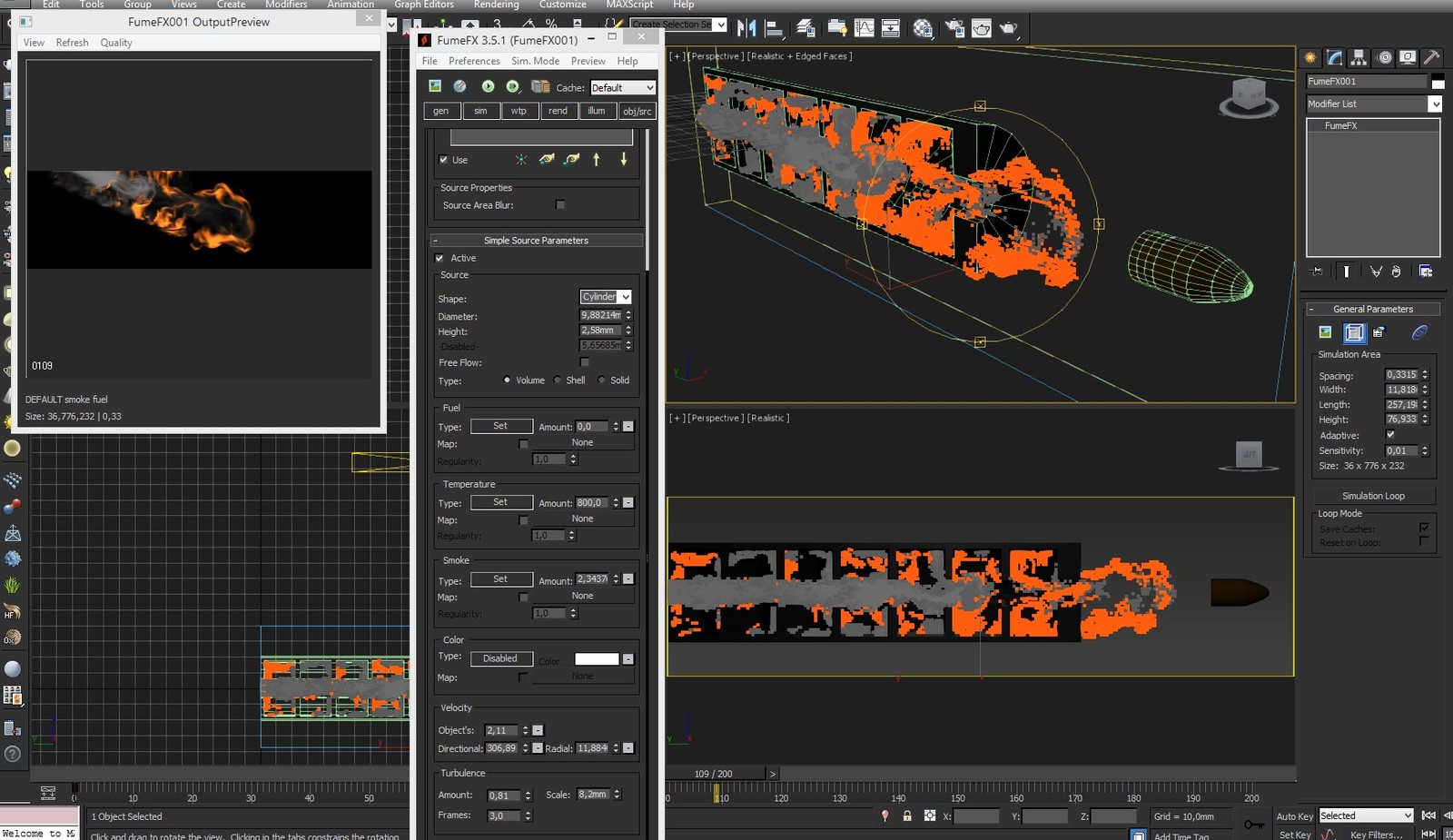Screen dimensions: 1453x840
Task: Enable the Free Flow checkbox
Action: [x=585, y=362]
